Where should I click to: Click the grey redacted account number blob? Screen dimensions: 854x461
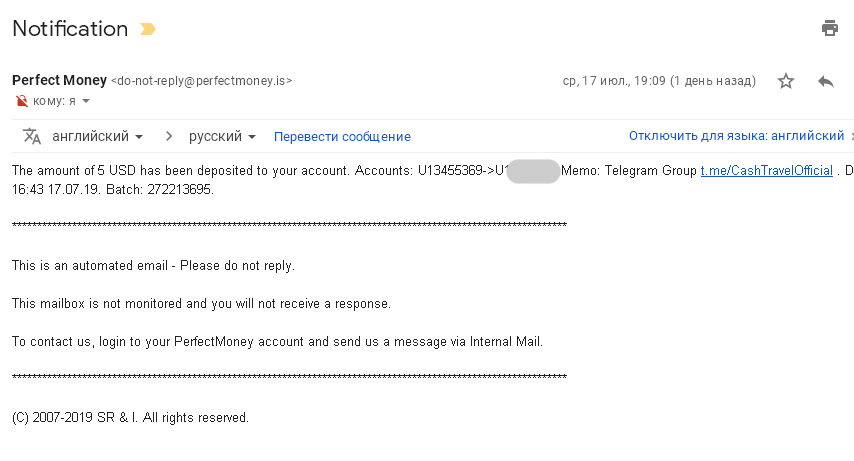[x=533, y=171]
